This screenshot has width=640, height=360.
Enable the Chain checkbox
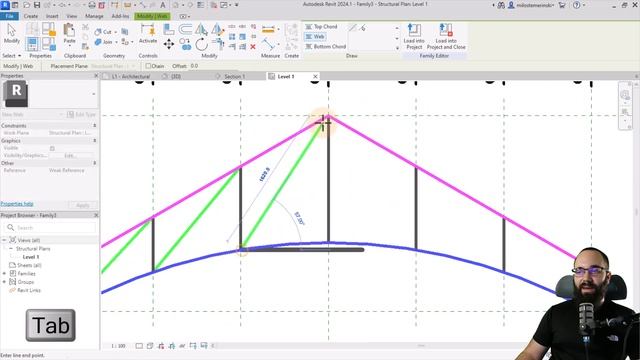tap(148, 66)
